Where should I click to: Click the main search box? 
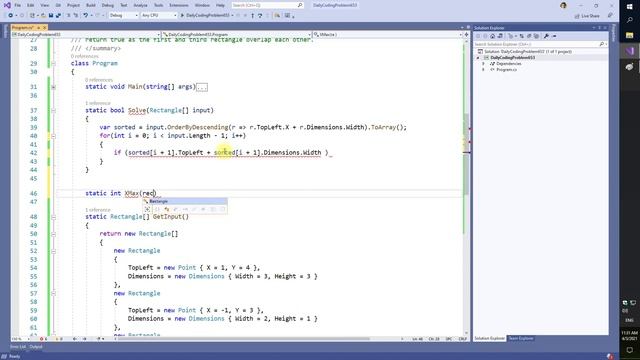coord(267,5)
